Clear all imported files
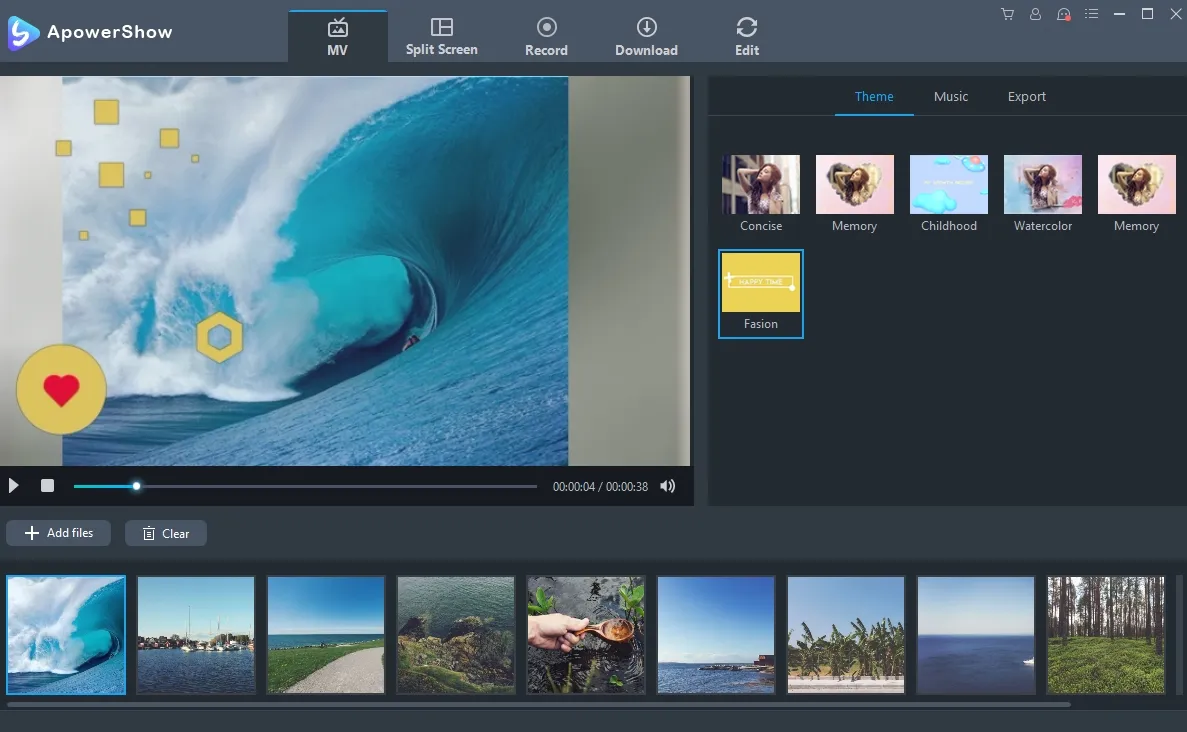The height and width of the screenshot is (732, 1187). (165, 532)
